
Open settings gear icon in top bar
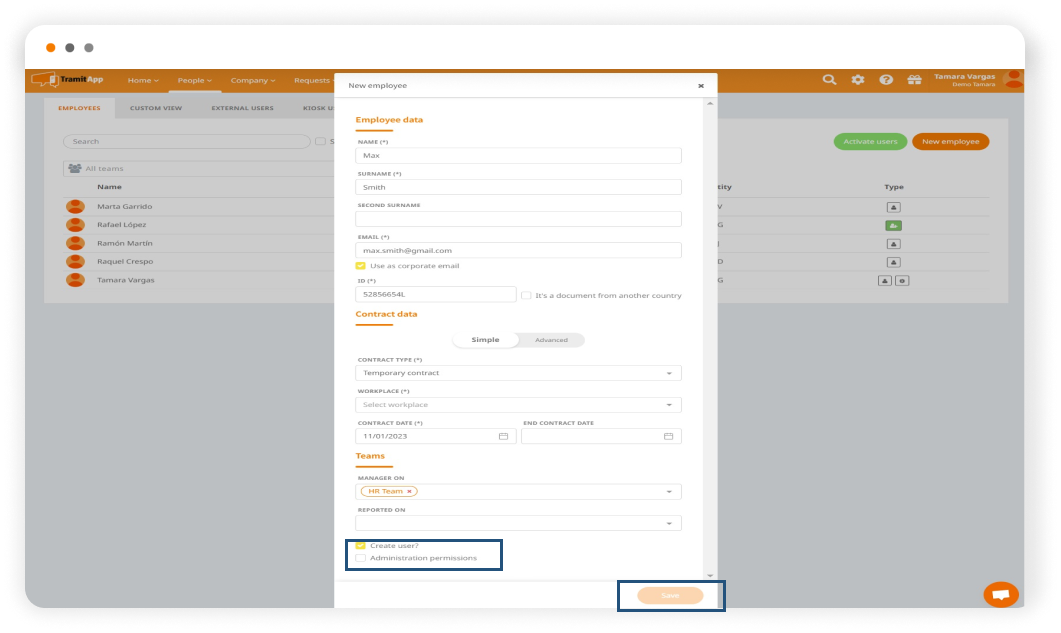(857, 80)
